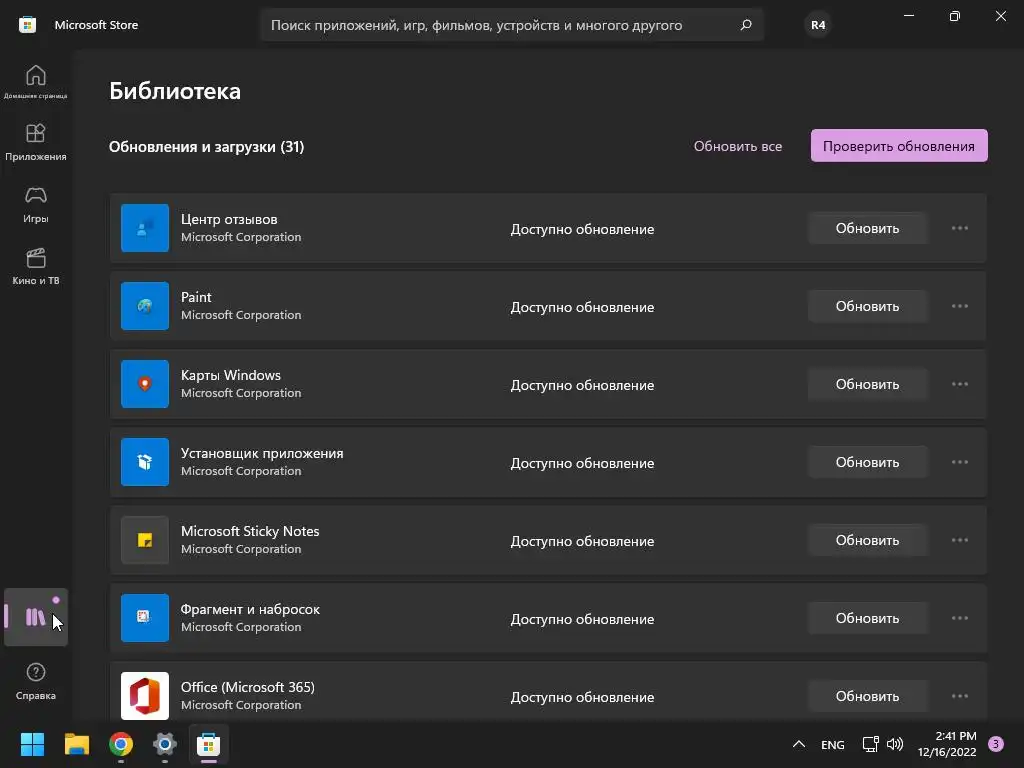Update Microsoft Sticky Notes with Обновить button
The image size is (1024, 768).
click(867, 540)
